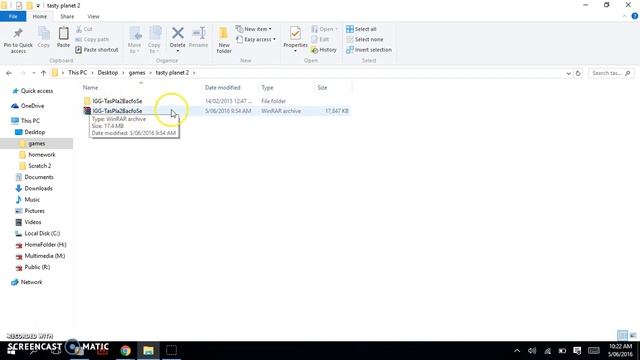The image size is (640, 360).
Task: Click the Rename ribbon icon
Action: pyautogui.click(x=198, y=37)
